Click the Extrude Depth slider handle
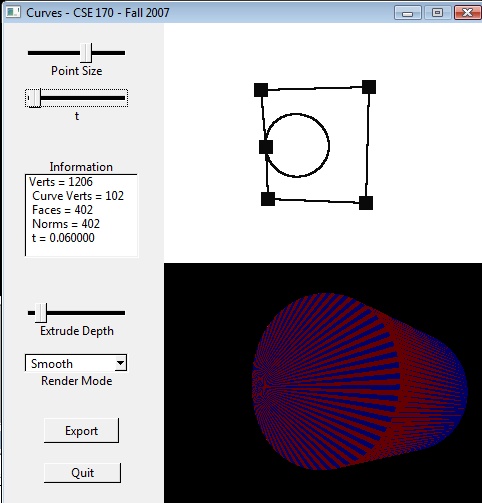 pyautogui.click(x=41, y=313)
